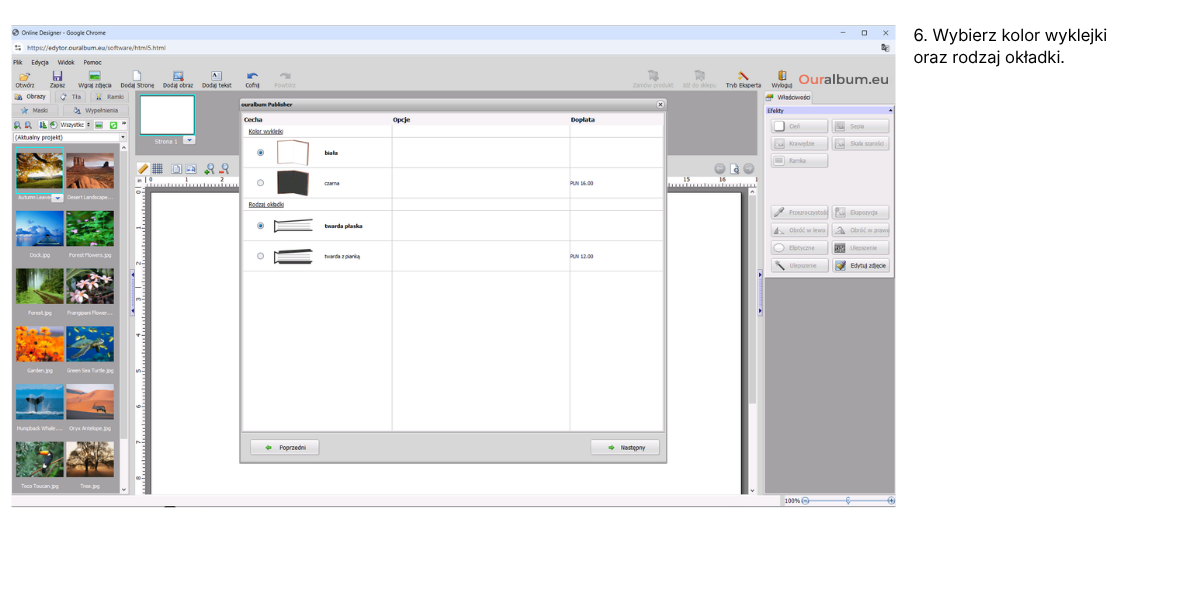Click the Poprzedni button

(x=285, y=448)
